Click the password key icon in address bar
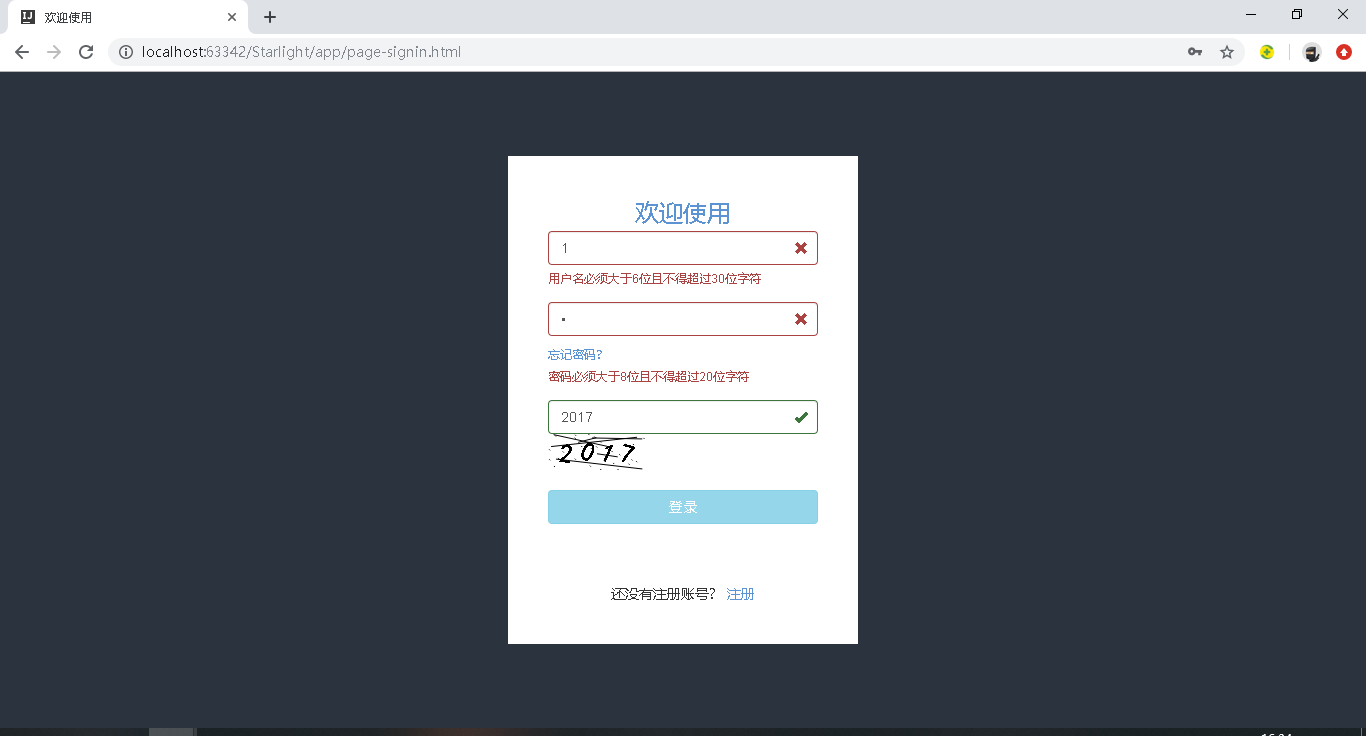 click(1195, 52)
